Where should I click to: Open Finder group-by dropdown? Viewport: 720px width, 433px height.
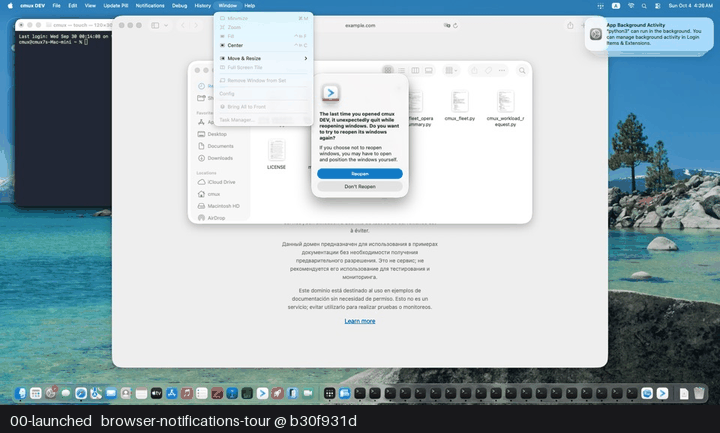[x=451, y=70]
